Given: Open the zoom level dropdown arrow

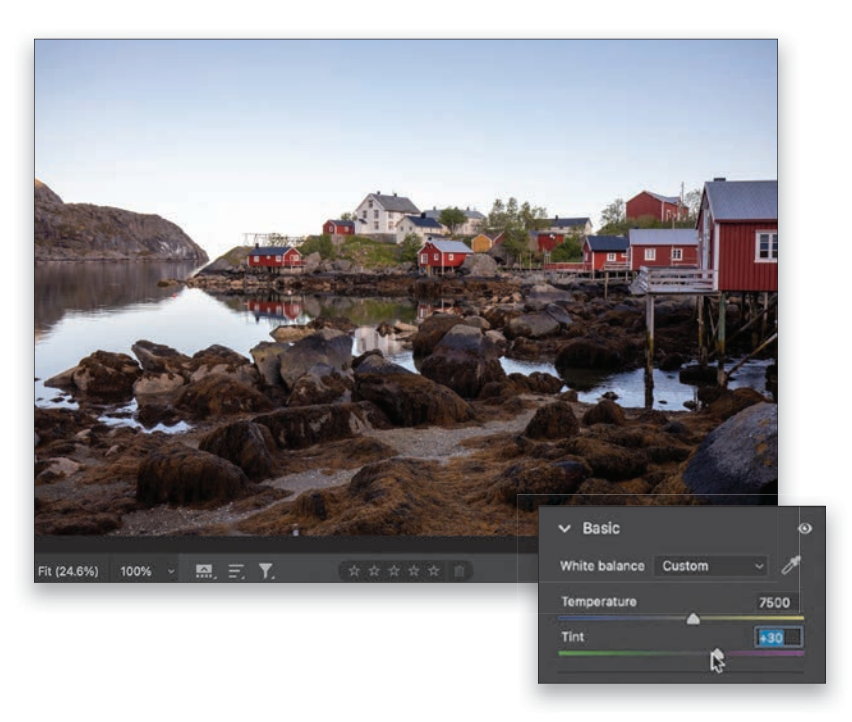Looking at the screenshot, I should (x=171, y=571).
